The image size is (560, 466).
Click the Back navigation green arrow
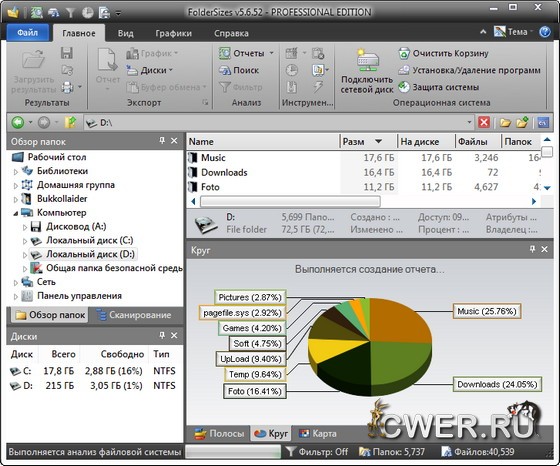click(x=17, y=123)
